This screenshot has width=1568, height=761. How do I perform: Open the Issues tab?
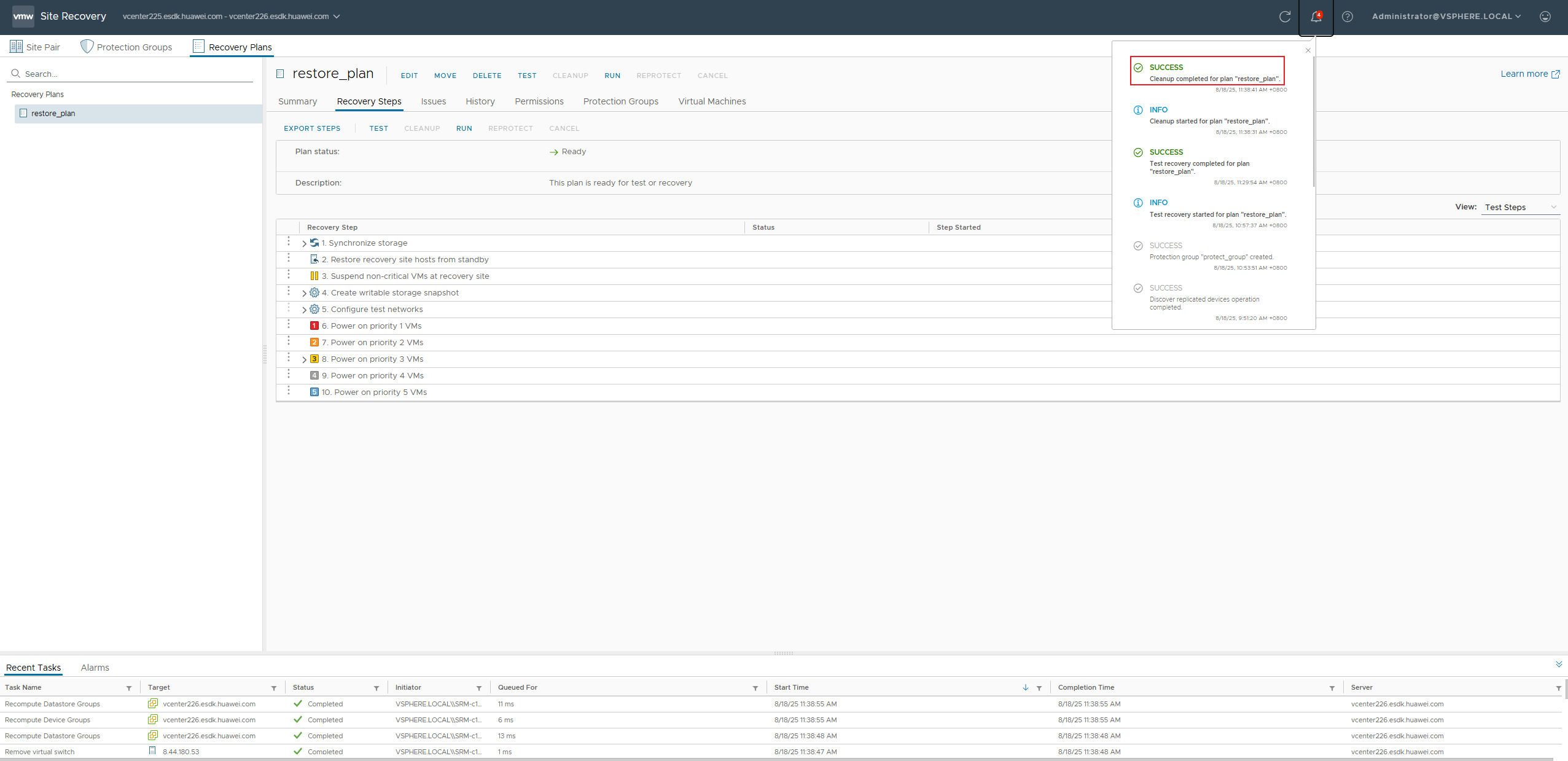click(x=434, y=101)
